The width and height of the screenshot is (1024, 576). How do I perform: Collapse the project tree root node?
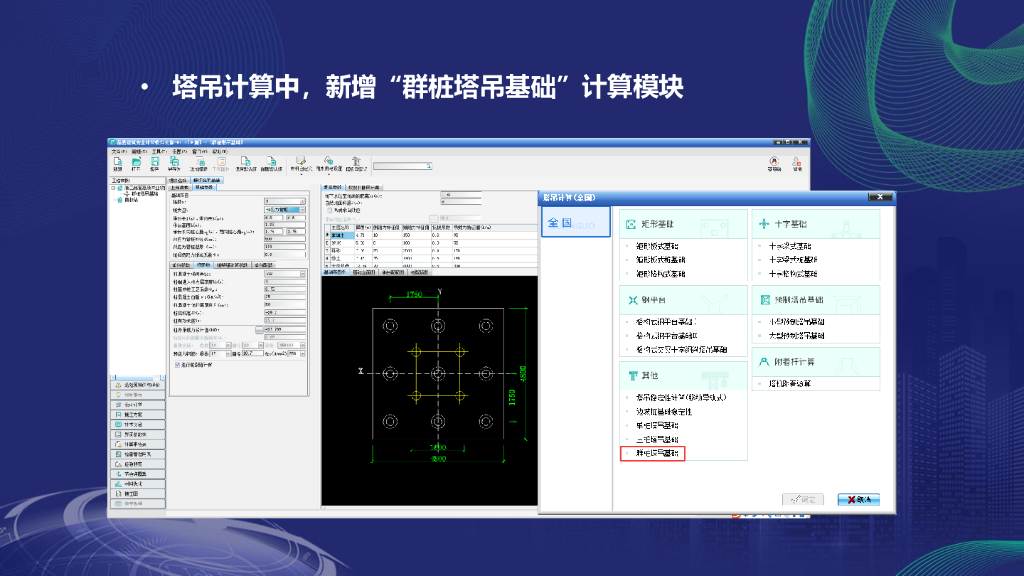tap(114, 188)
